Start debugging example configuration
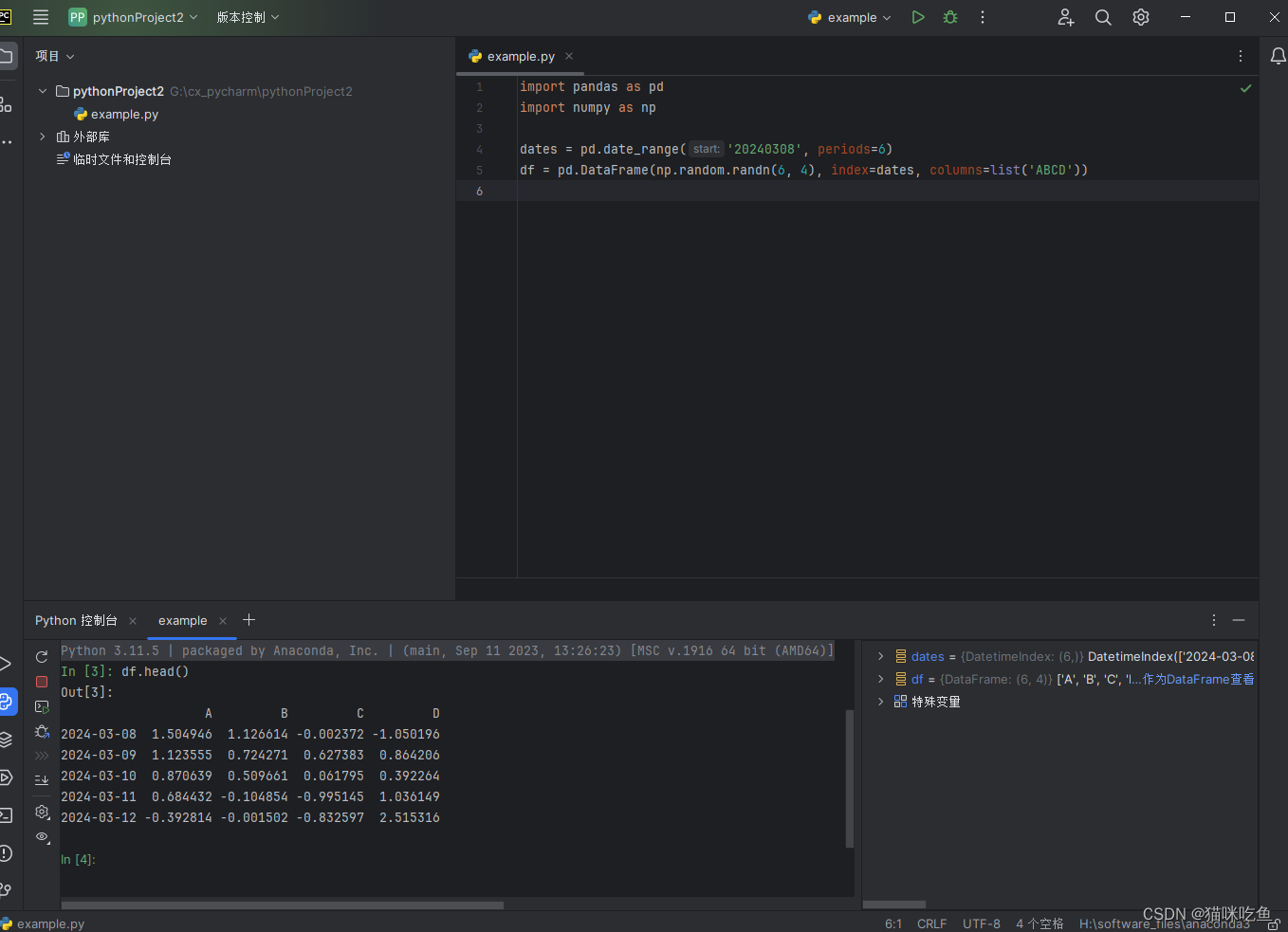The height and width of the screenshot is (932, 1288). coord(950,17)
